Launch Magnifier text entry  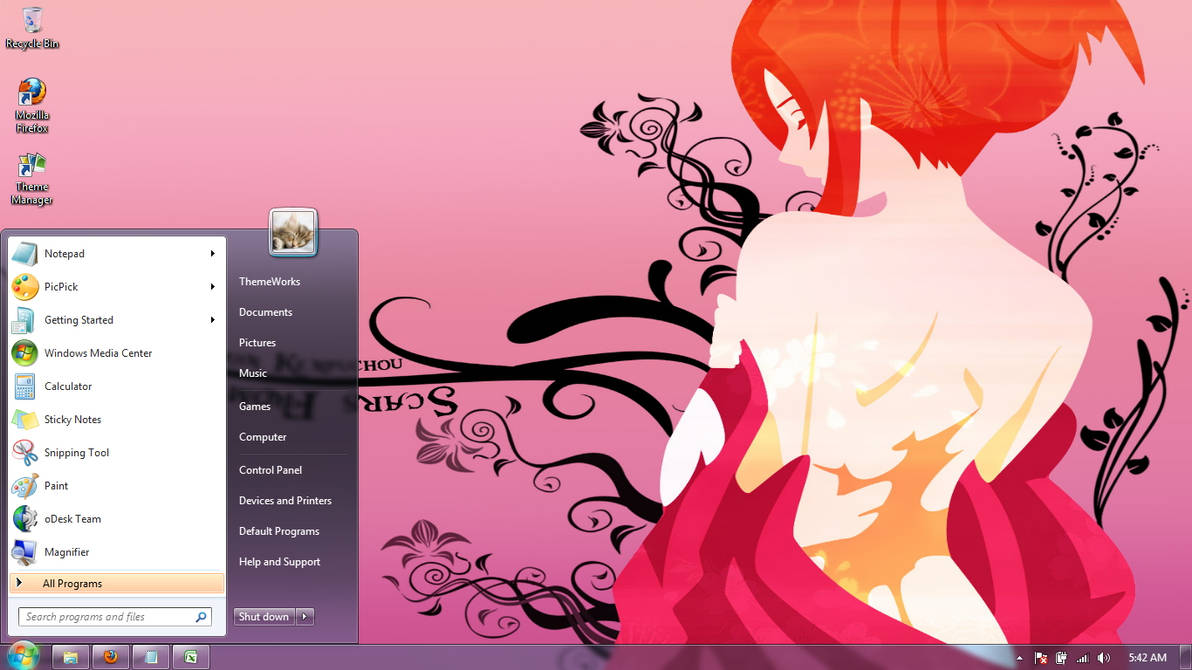pyautogui.click(x=67, y=552)
